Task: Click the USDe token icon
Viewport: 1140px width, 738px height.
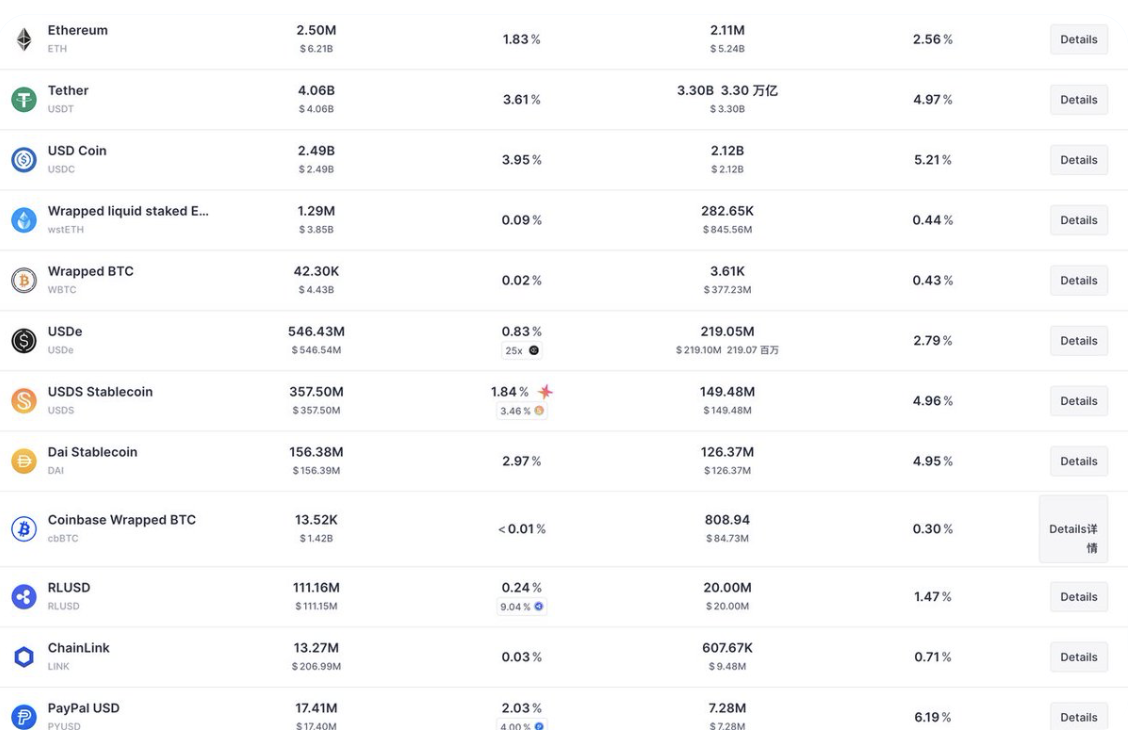Action: point(24,341)
